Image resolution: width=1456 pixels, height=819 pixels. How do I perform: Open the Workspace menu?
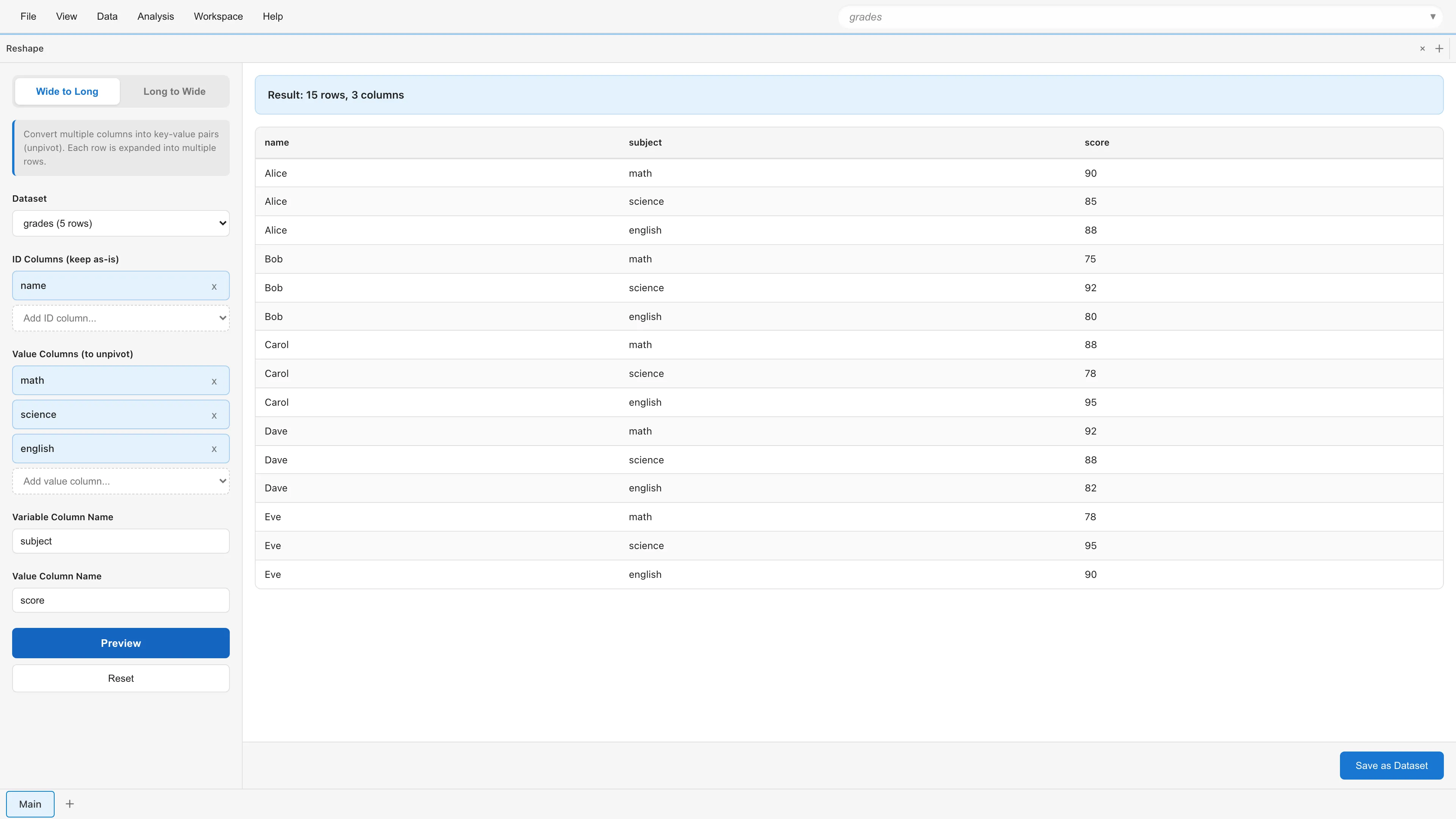(218, 16)
